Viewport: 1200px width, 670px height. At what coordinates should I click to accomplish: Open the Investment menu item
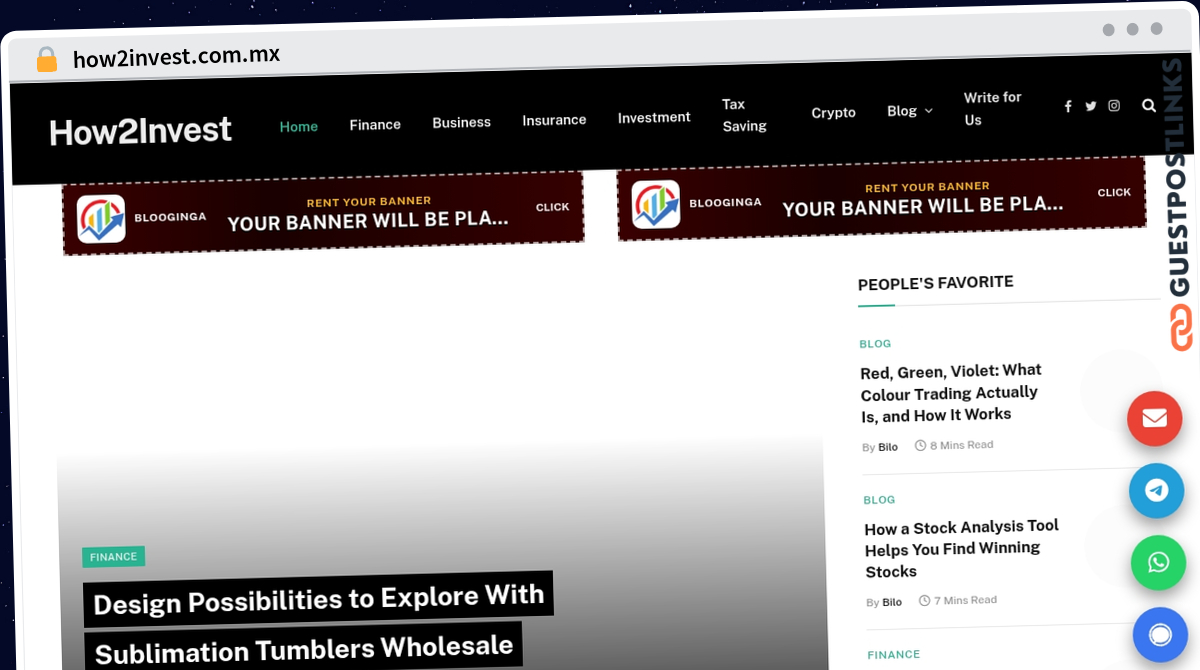pos(654,117)
